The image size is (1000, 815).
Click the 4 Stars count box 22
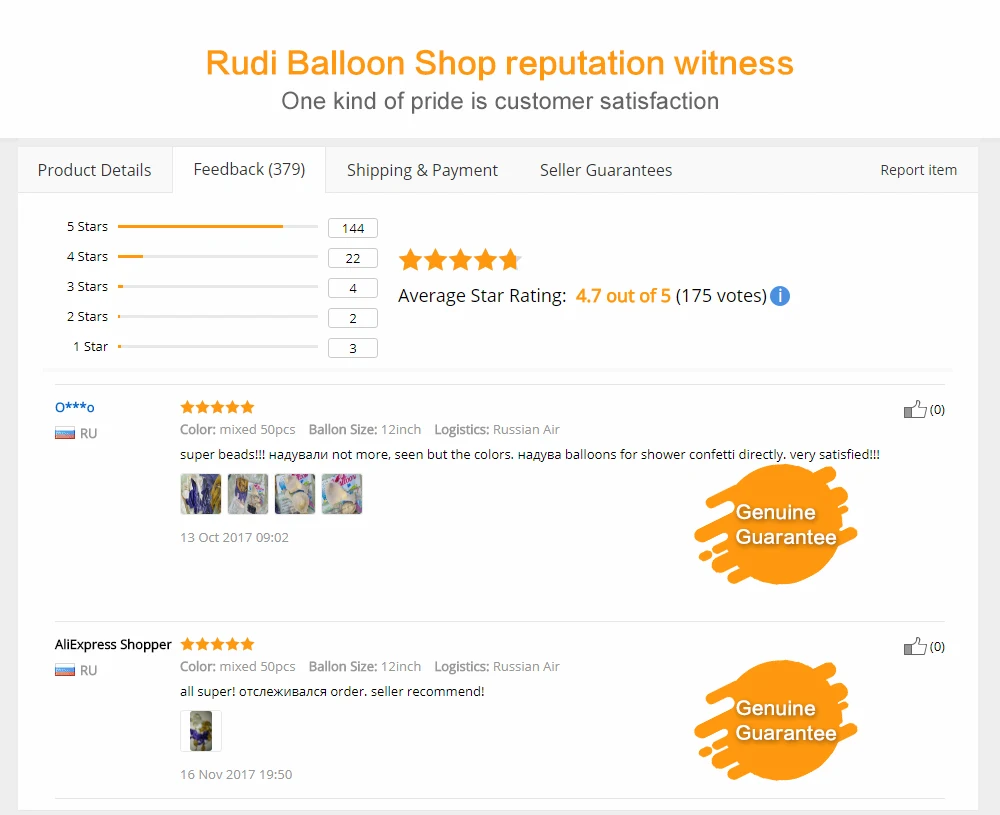point(353,258)
